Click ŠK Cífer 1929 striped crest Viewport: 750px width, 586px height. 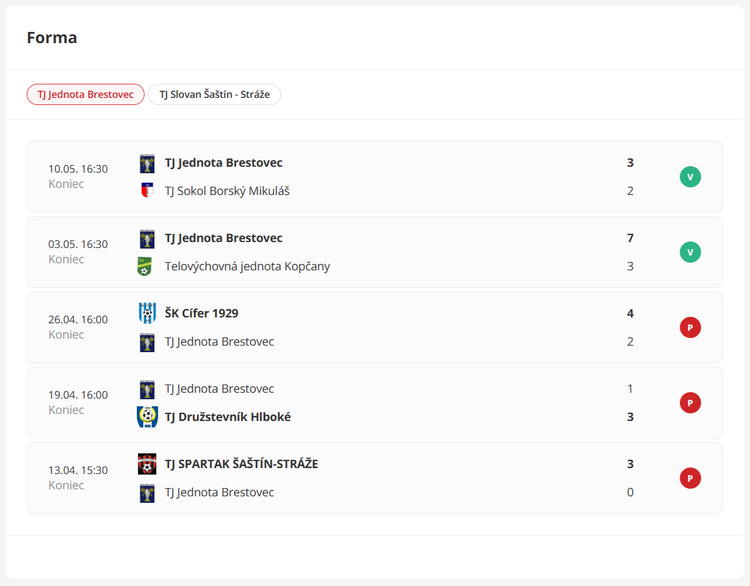click(x=147, y=313)
